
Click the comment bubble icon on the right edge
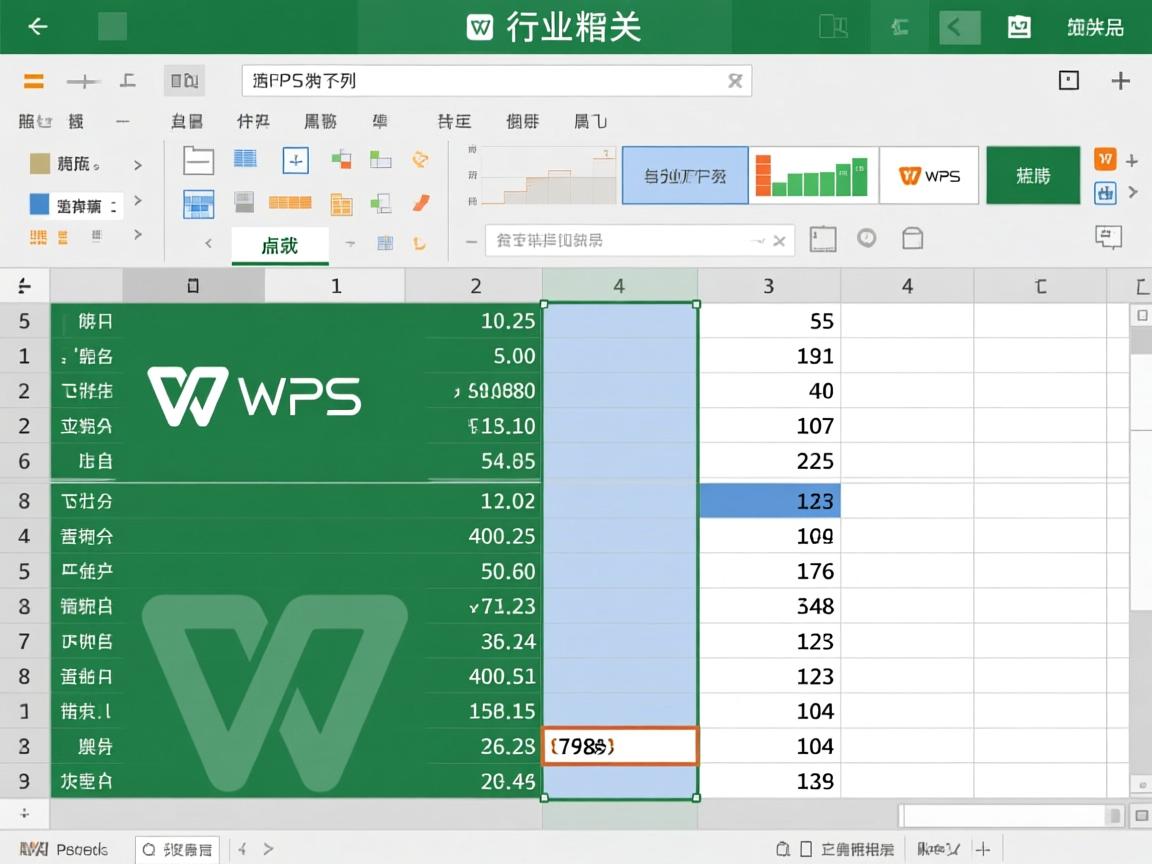[1107, 237]
